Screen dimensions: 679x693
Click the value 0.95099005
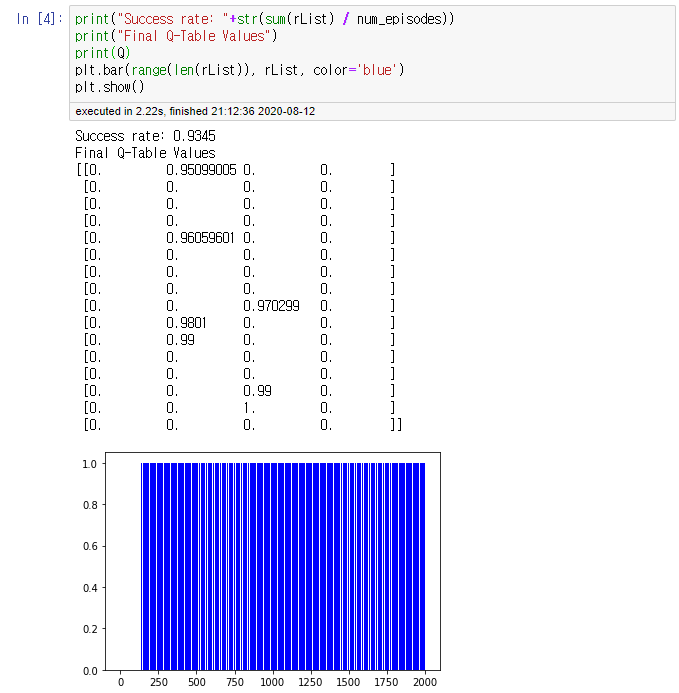pyautogui.click(x=201, y=170)
